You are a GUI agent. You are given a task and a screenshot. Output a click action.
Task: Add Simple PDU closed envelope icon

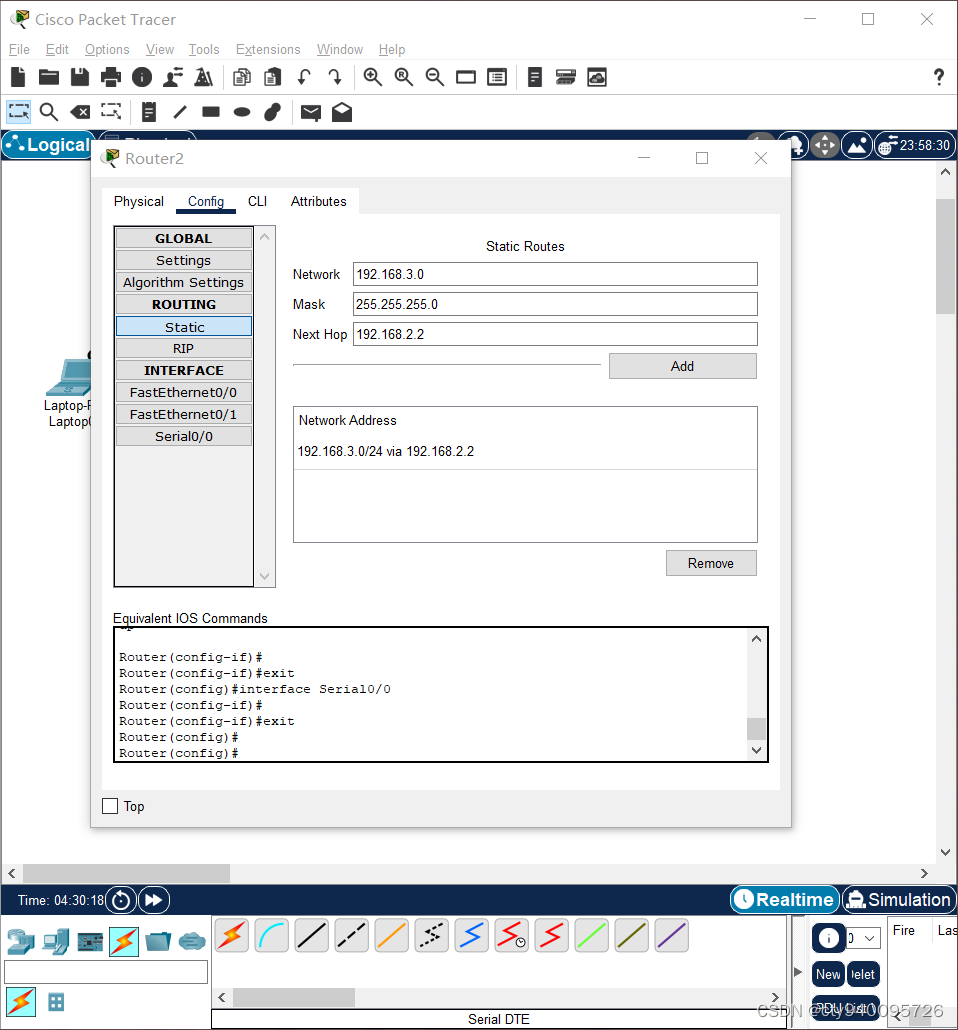pos(311,113)
